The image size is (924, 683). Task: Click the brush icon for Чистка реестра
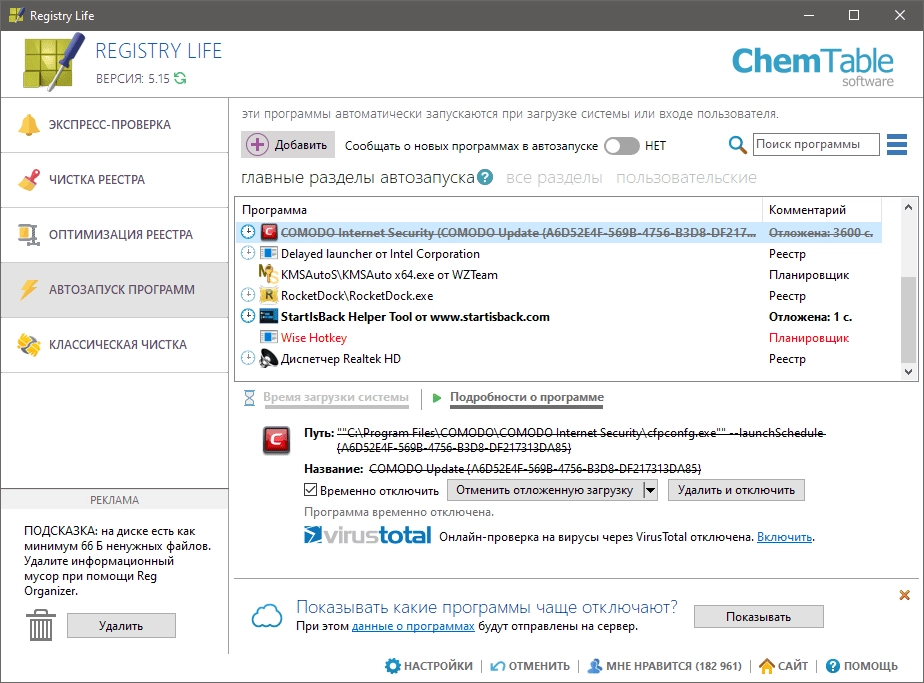[29, 180]
